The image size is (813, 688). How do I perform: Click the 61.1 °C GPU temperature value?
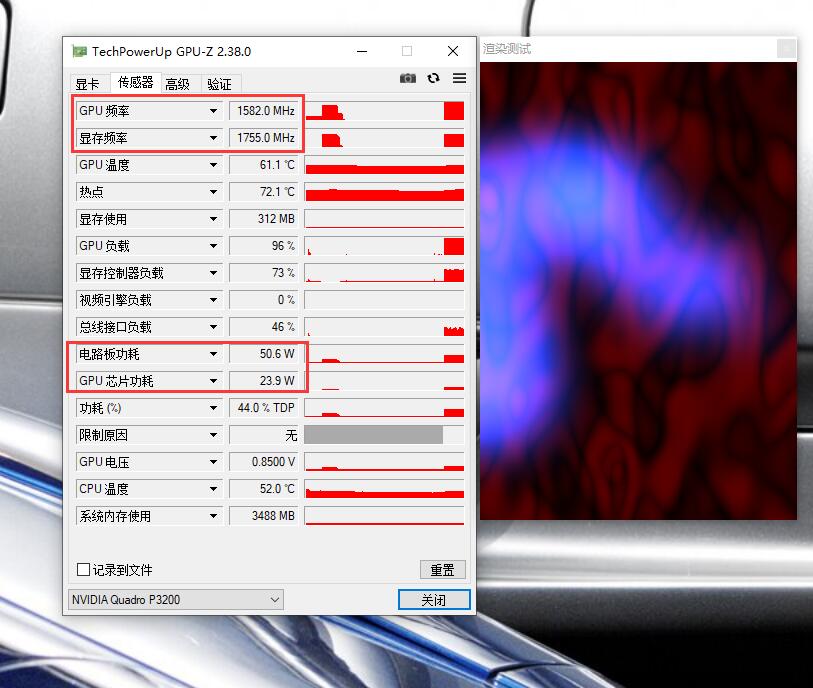[263, 165]
